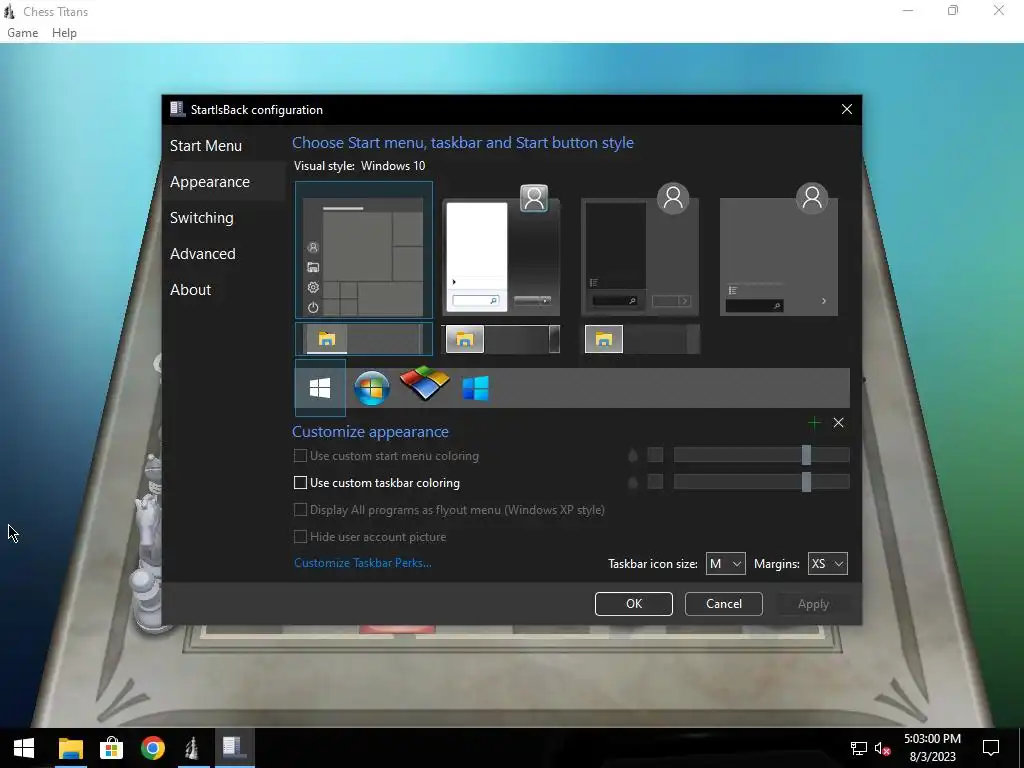The height and width of the screenshot is (768, 1024).
Task: Enable Use custom start menu coloring
Action: click(x=300, y=456)
